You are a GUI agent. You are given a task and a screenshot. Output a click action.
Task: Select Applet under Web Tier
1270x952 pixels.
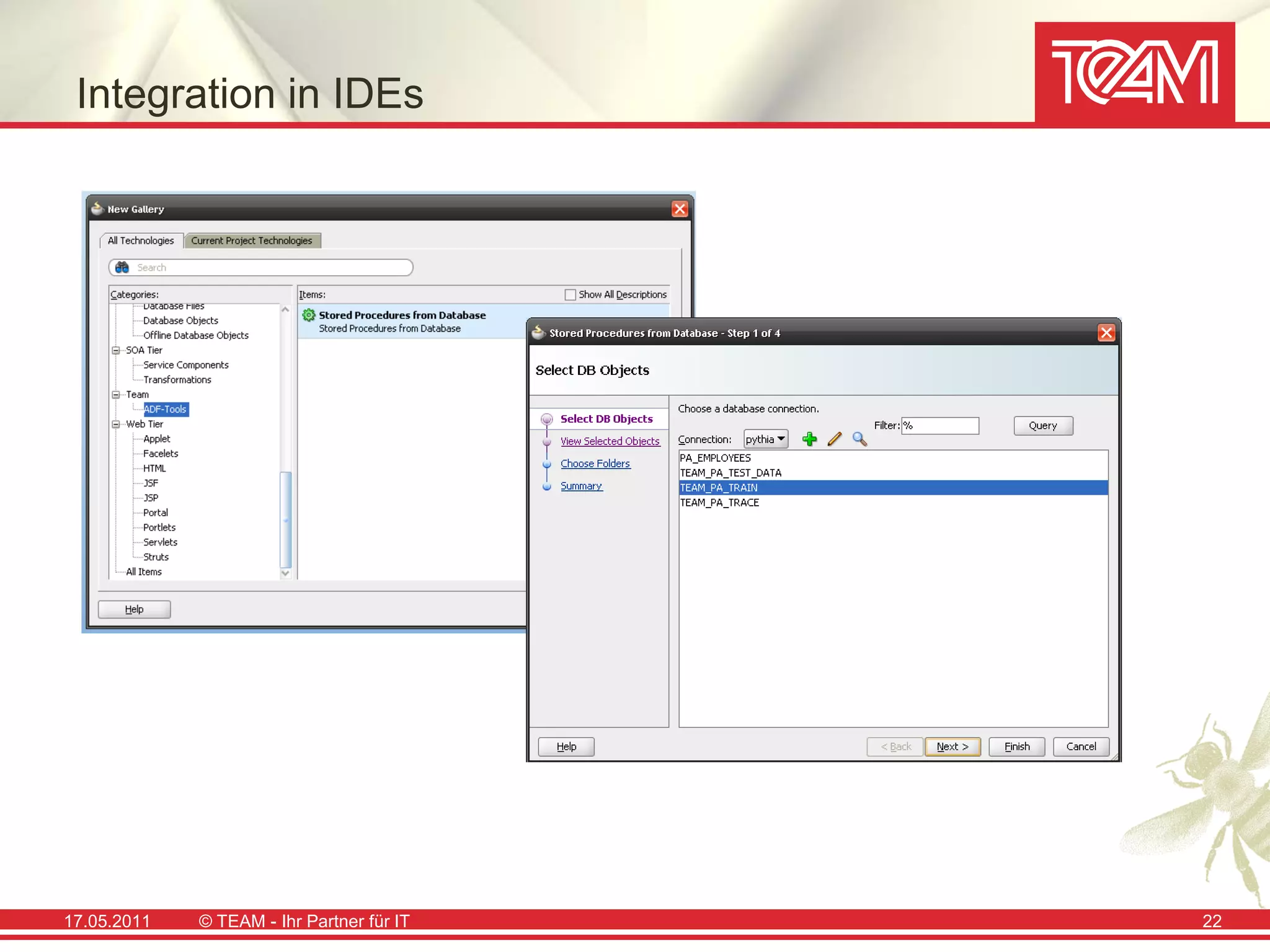click(x=156, y=439)
